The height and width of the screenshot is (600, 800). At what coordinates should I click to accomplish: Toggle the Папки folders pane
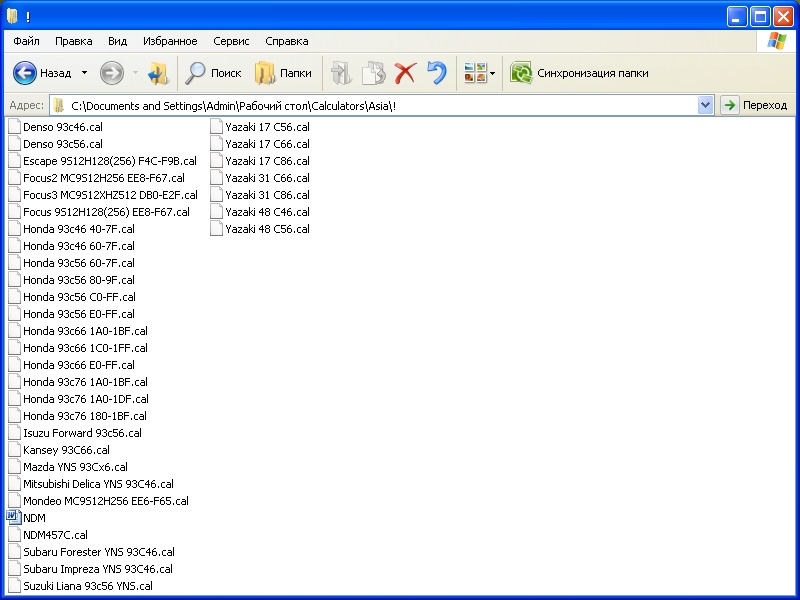[x=283, y=73]
